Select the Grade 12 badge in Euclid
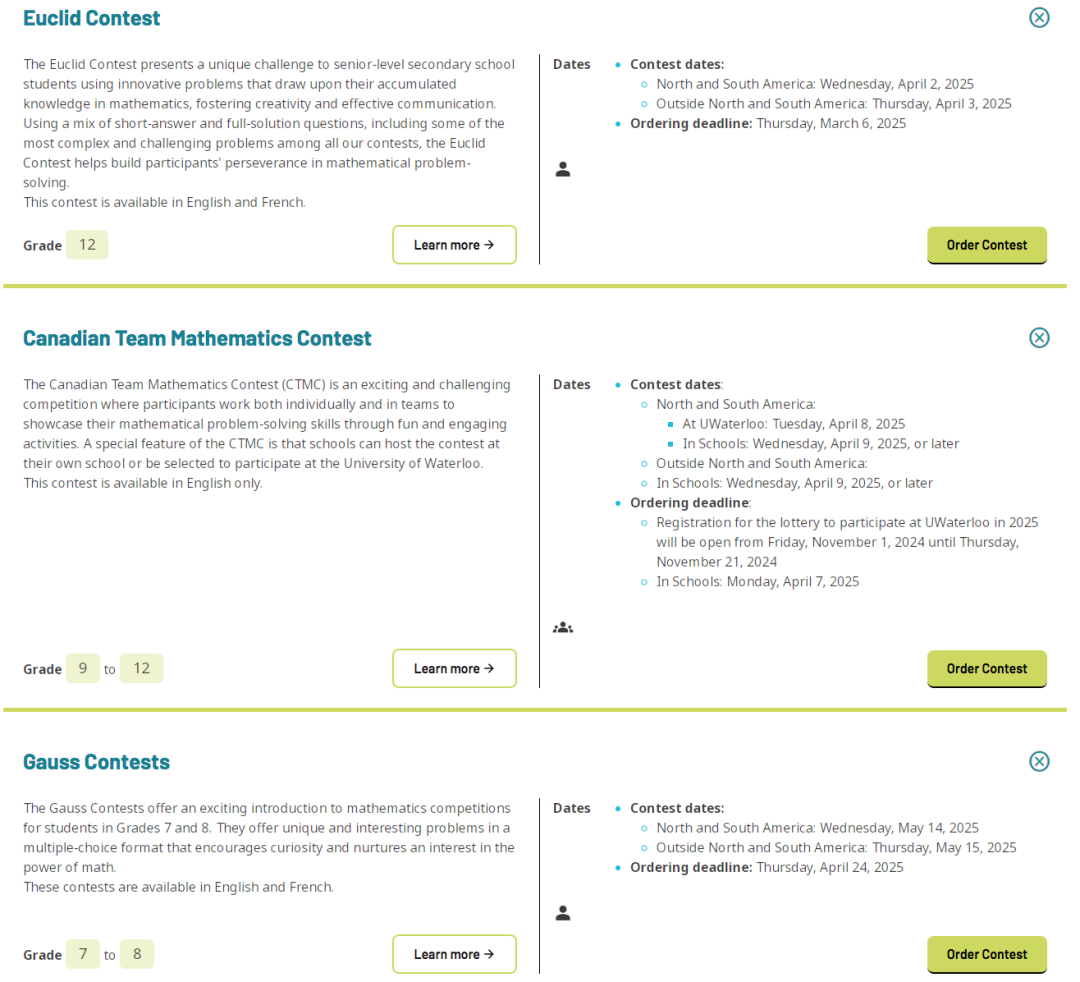Screen dimensions: 1080x982 (87, 245)
